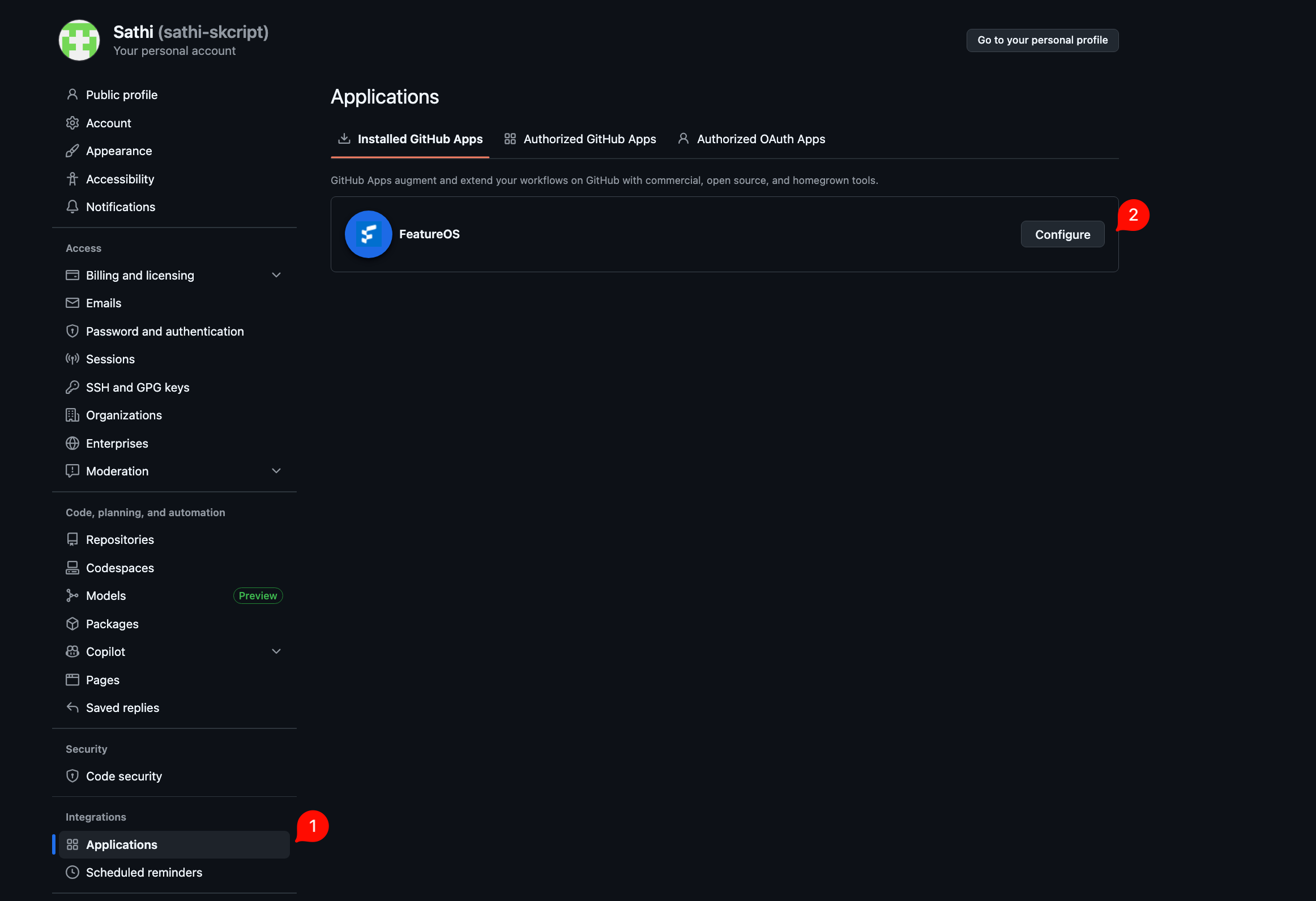
Task: Click the Sathi account avatar
Action: click(x=79, y=40)
